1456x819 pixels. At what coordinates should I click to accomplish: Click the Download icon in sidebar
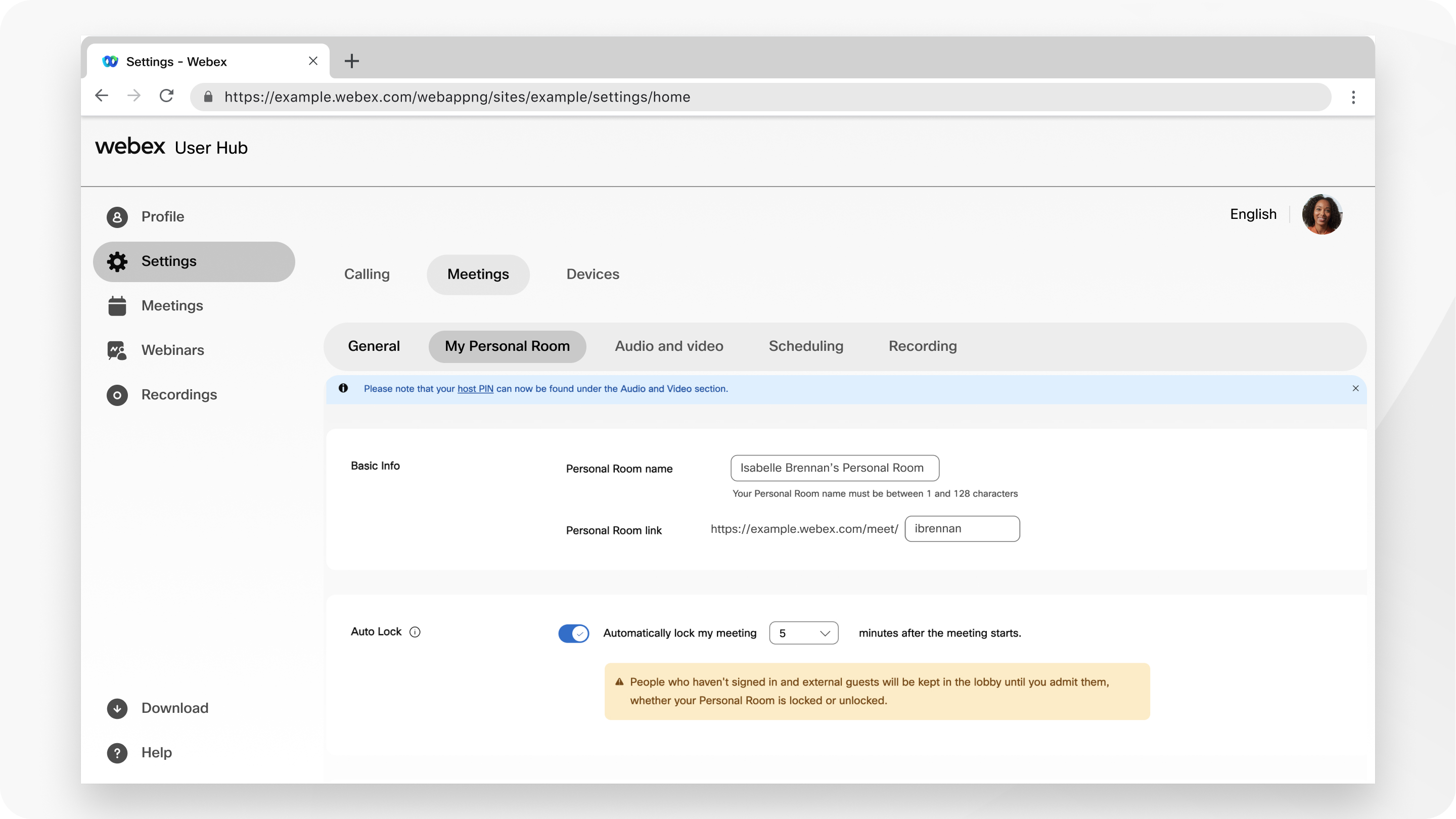click(x=117, y=708)
